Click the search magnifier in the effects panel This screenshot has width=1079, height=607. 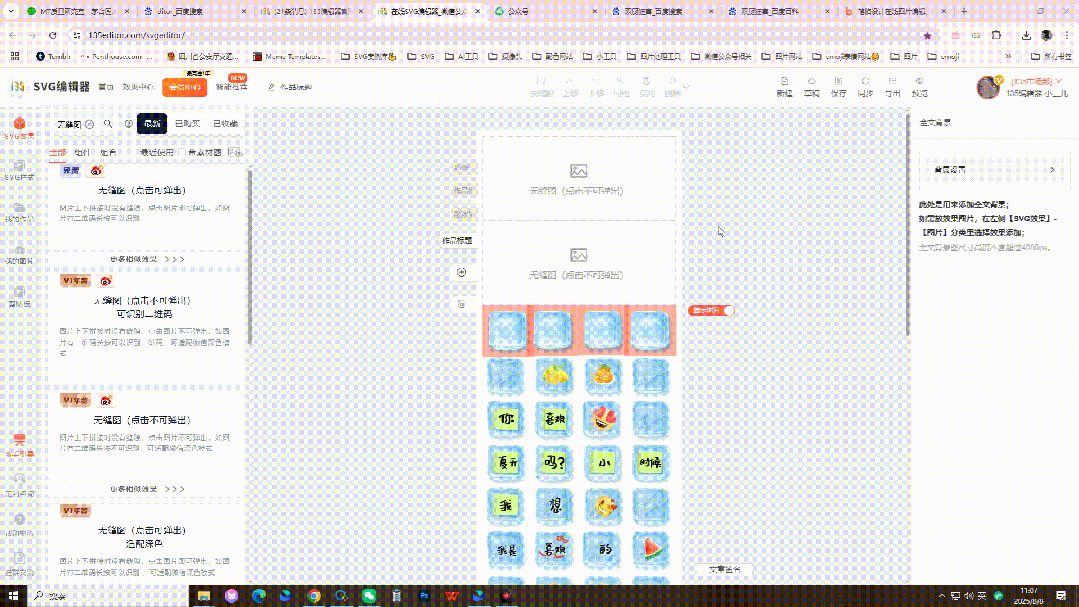tap(108, 124)
